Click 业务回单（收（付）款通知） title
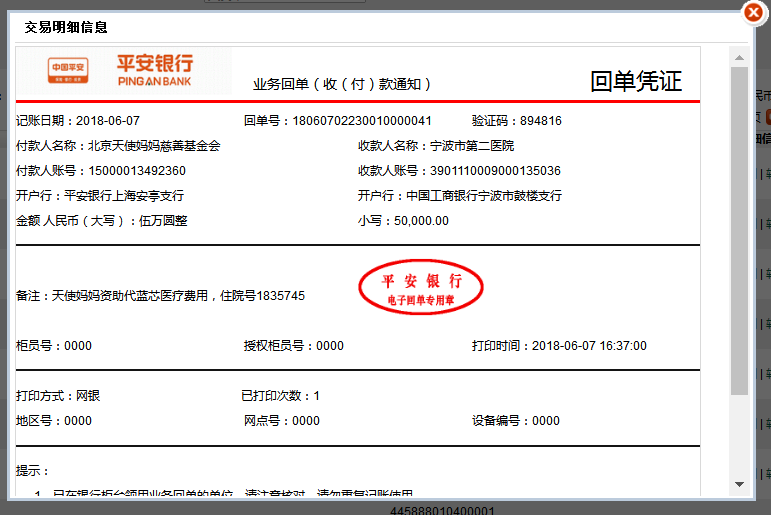This screenshot has width=771, height=515. pyautogui.click(x=342, y=84)
